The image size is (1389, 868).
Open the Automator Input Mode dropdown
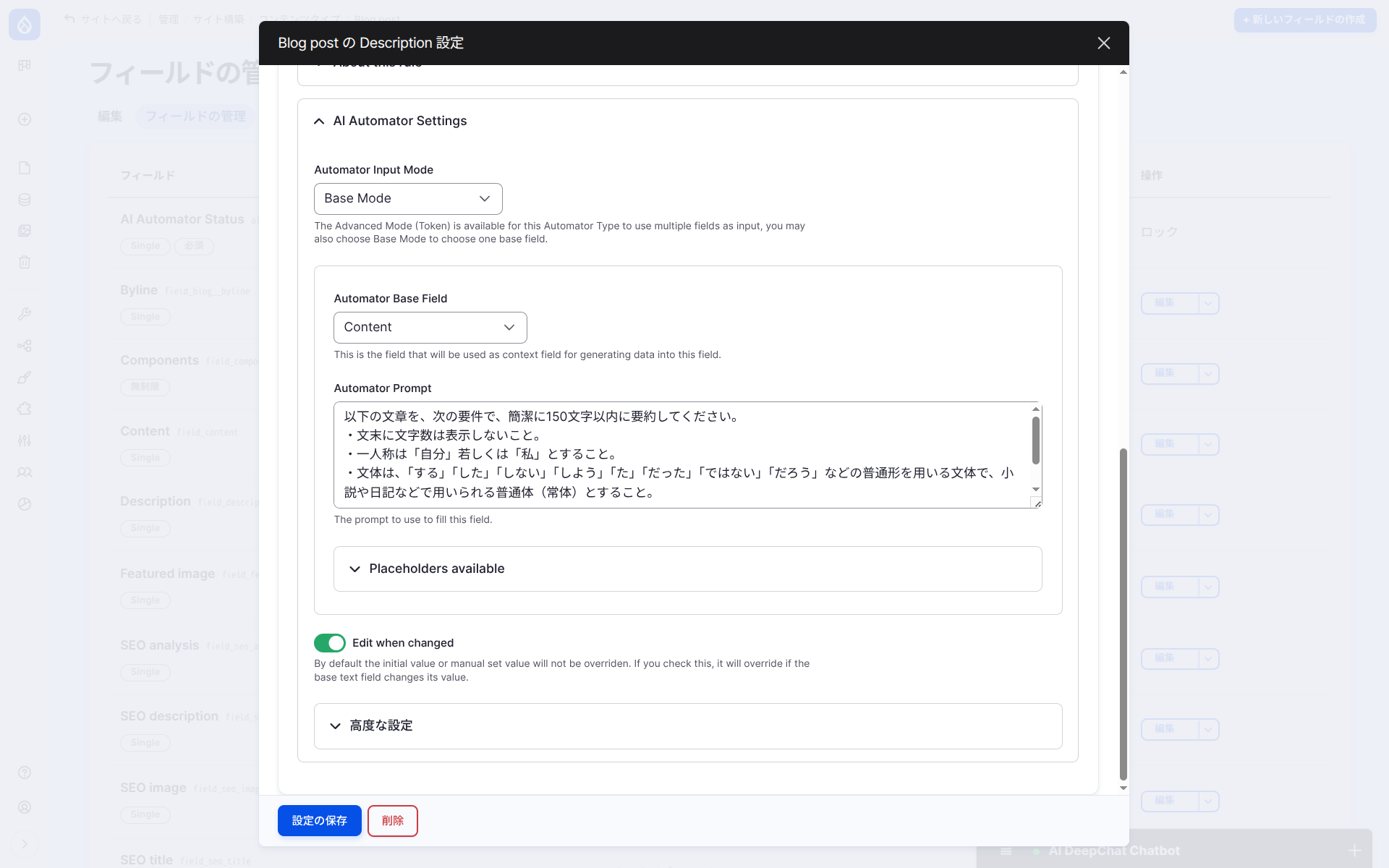[408, 198]
